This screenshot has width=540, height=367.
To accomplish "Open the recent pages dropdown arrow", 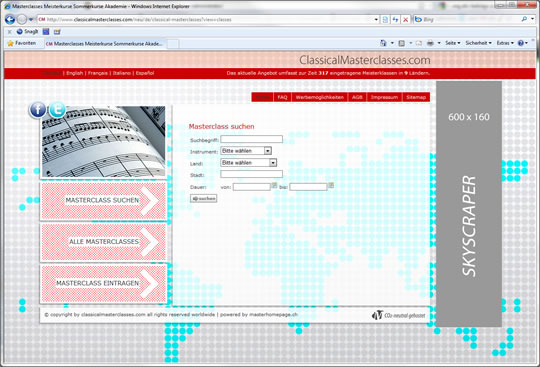I will point(31,20).
